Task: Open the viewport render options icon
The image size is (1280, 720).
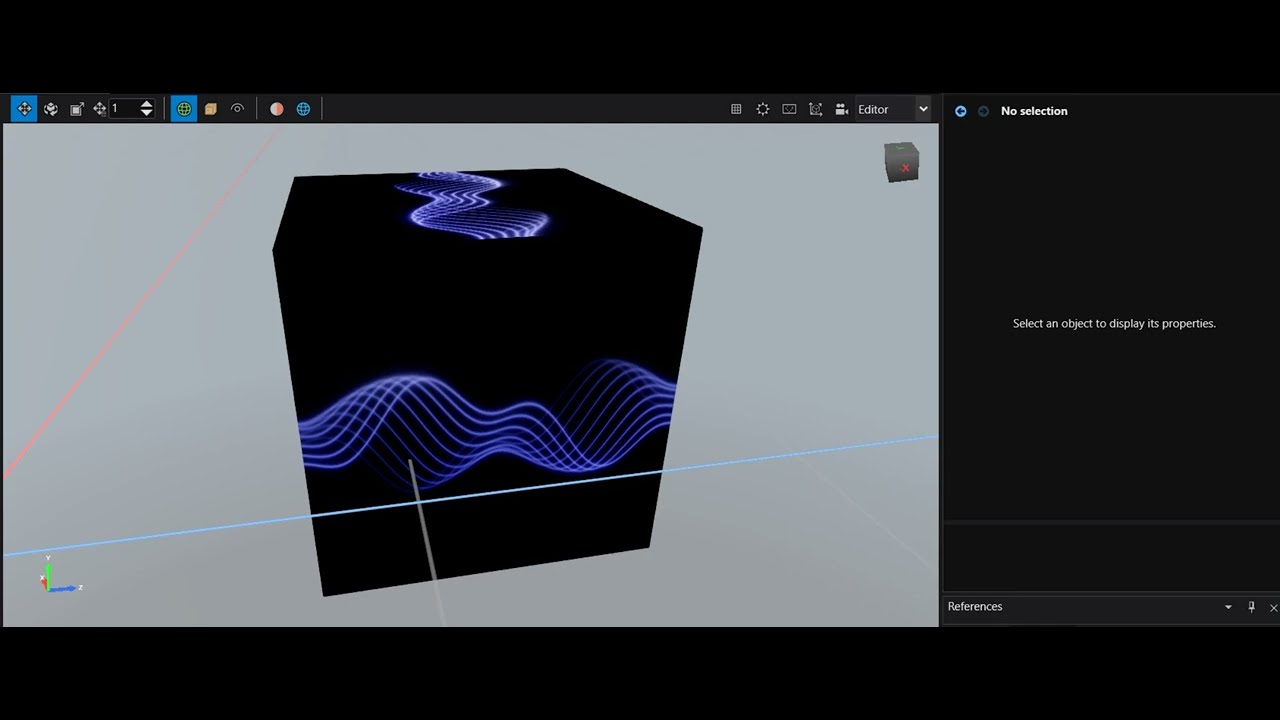Action: 789,109
